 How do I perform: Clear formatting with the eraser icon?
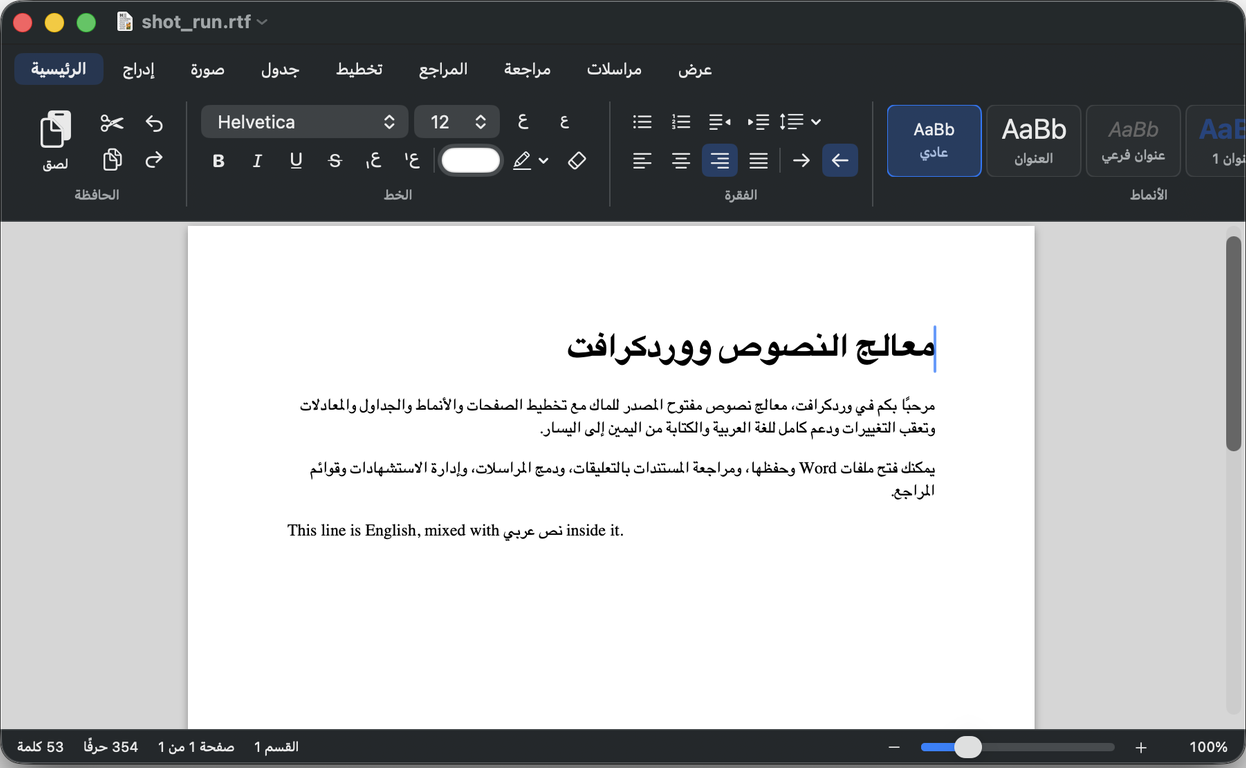[x=577, y=161]
